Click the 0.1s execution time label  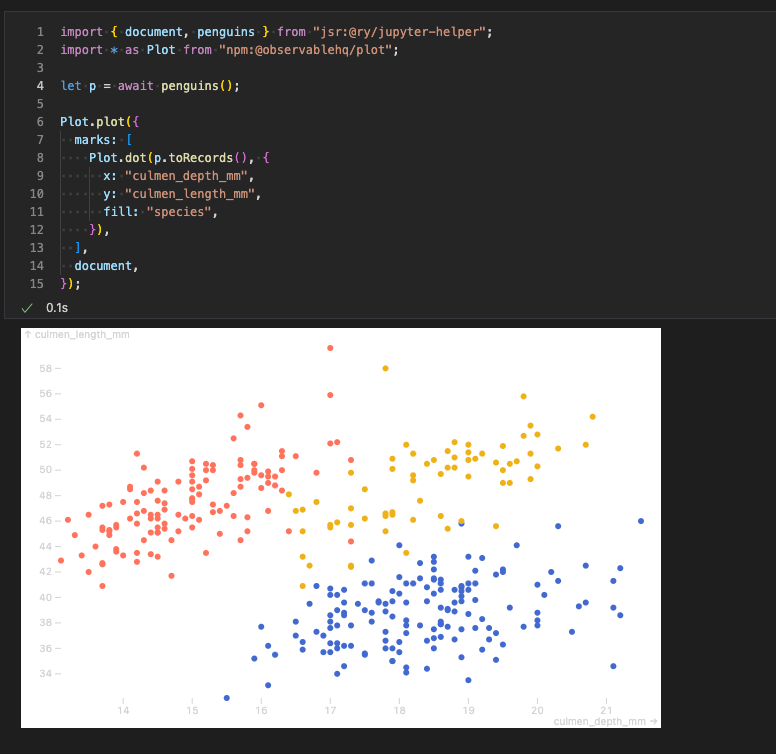coord(57,308)
